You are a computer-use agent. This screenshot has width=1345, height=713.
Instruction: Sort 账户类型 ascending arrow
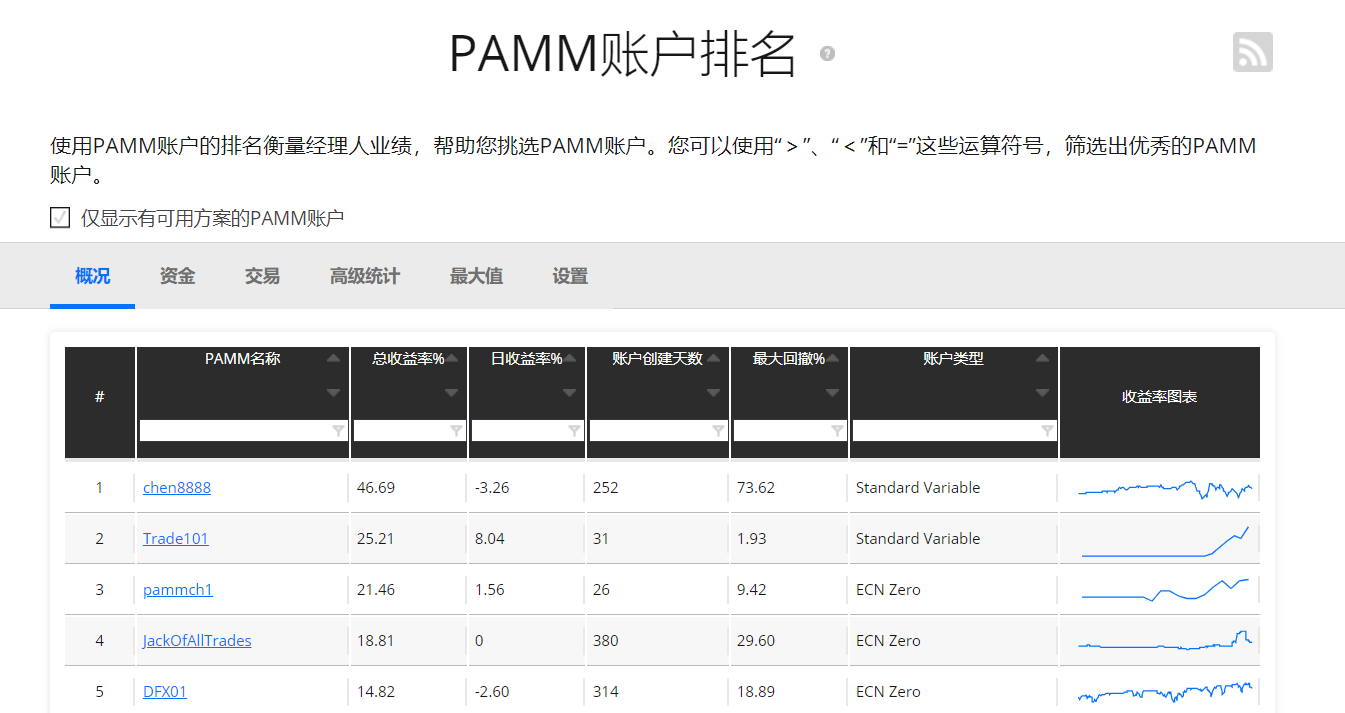[1042, 358]
